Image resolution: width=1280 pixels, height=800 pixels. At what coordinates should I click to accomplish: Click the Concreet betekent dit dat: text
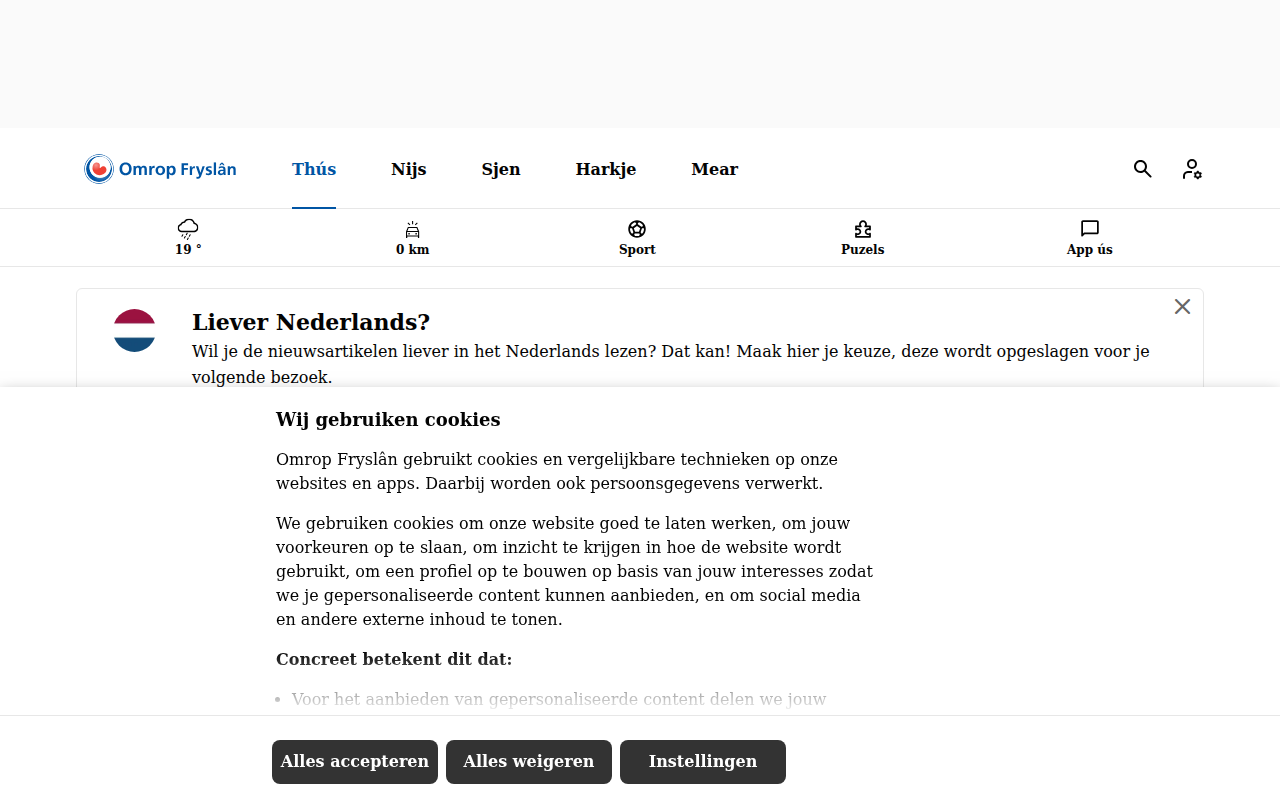click(x=394, y=659)
